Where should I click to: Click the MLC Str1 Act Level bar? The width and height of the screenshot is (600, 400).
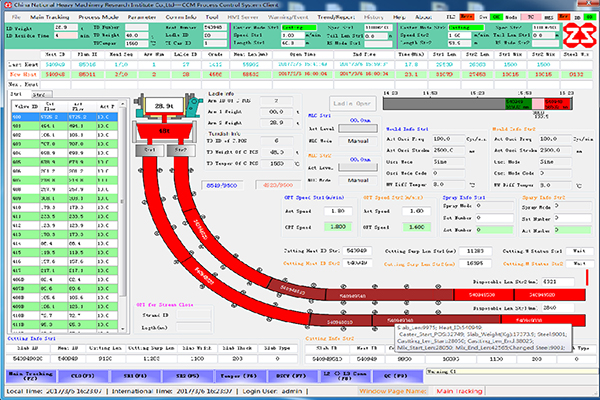[358, 129]
